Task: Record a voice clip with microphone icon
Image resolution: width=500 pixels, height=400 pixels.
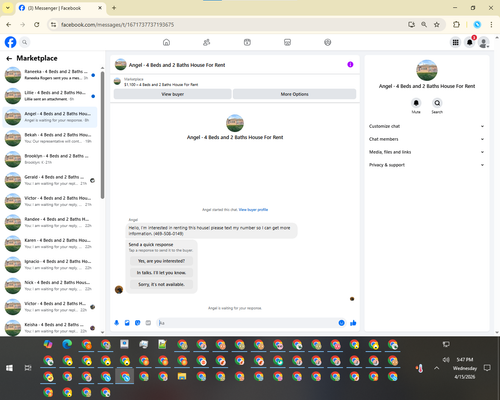Action: tap(117, 323)
